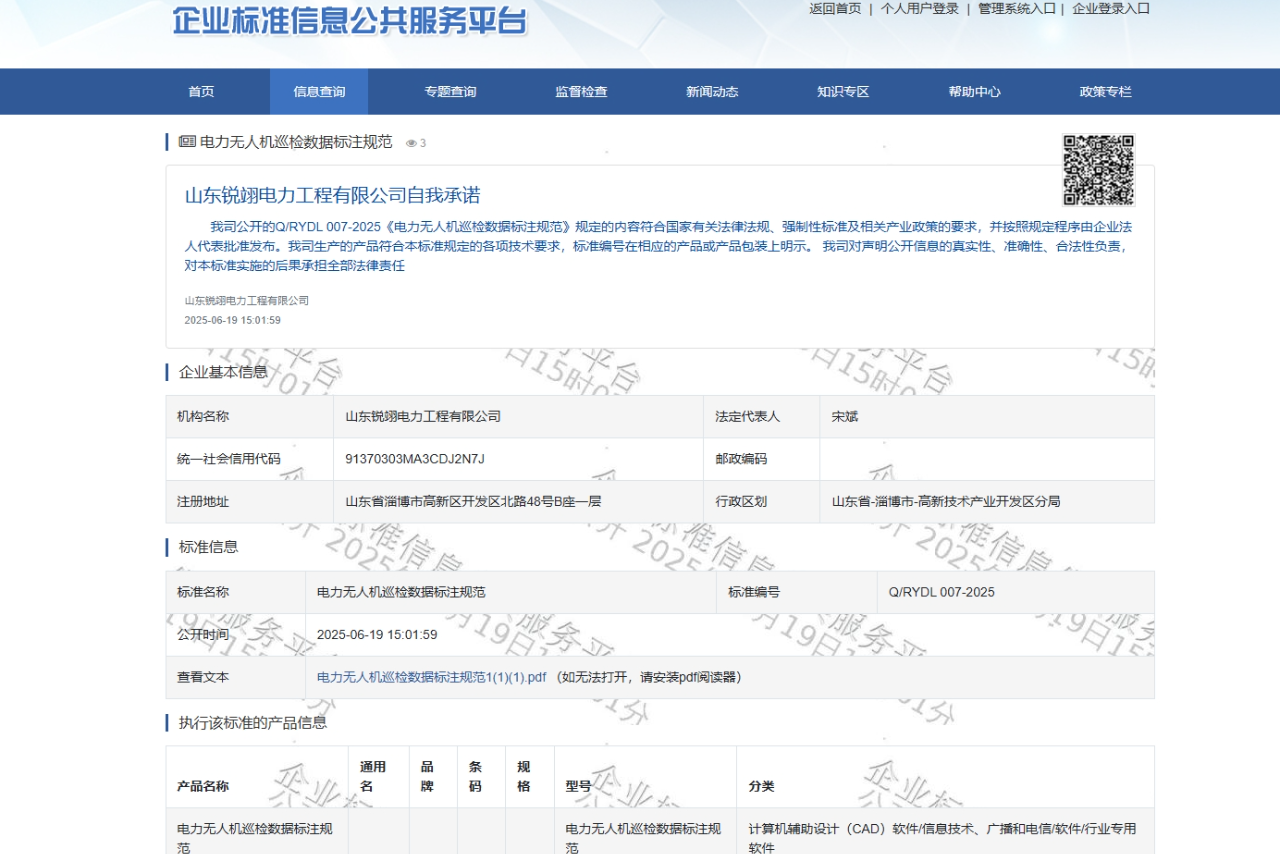Click the document icon before the standard title

(187, 142)
